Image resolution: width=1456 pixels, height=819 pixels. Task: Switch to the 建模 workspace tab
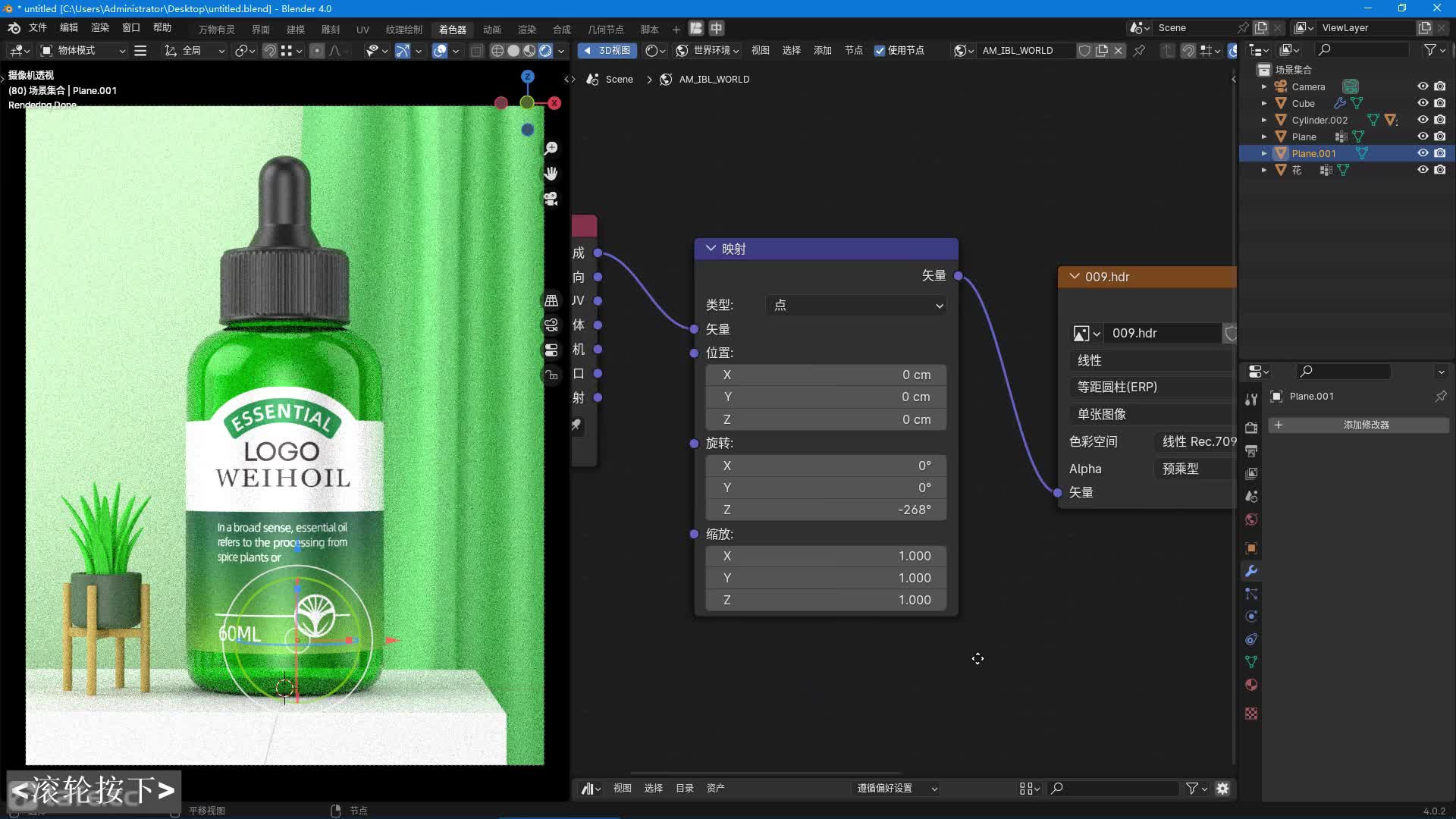coord(296,29)
